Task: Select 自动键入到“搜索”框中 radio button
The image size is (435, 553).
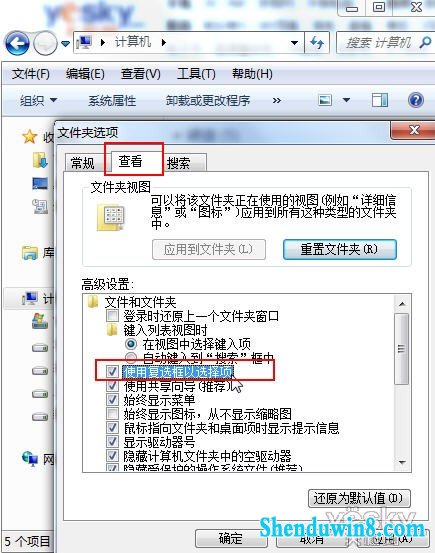Action: pyautogui.click(x=131, y=358)
